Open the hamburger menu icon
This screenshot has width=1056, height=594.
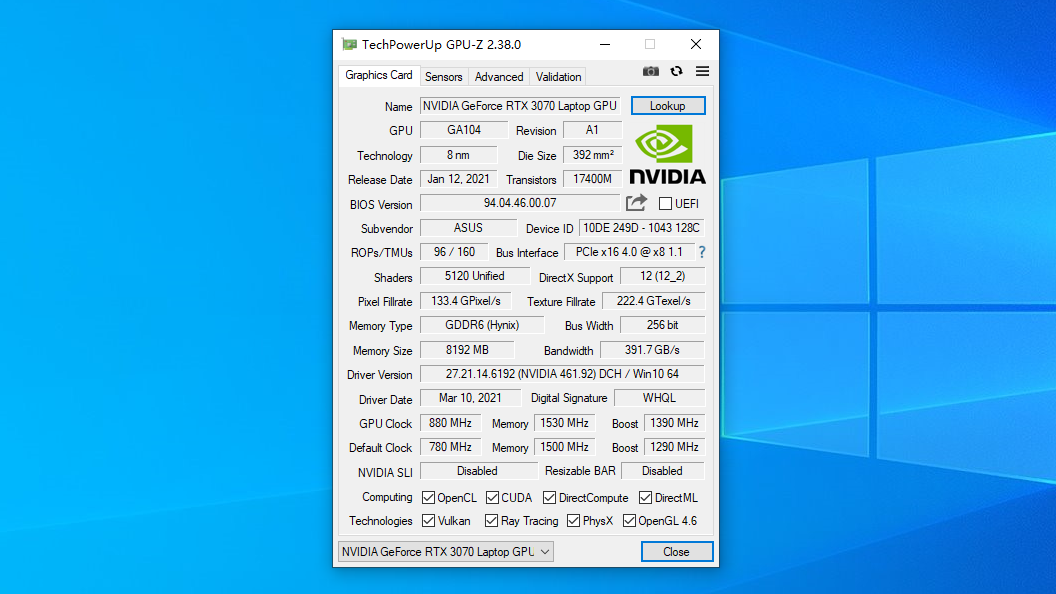tap(702, 71)
